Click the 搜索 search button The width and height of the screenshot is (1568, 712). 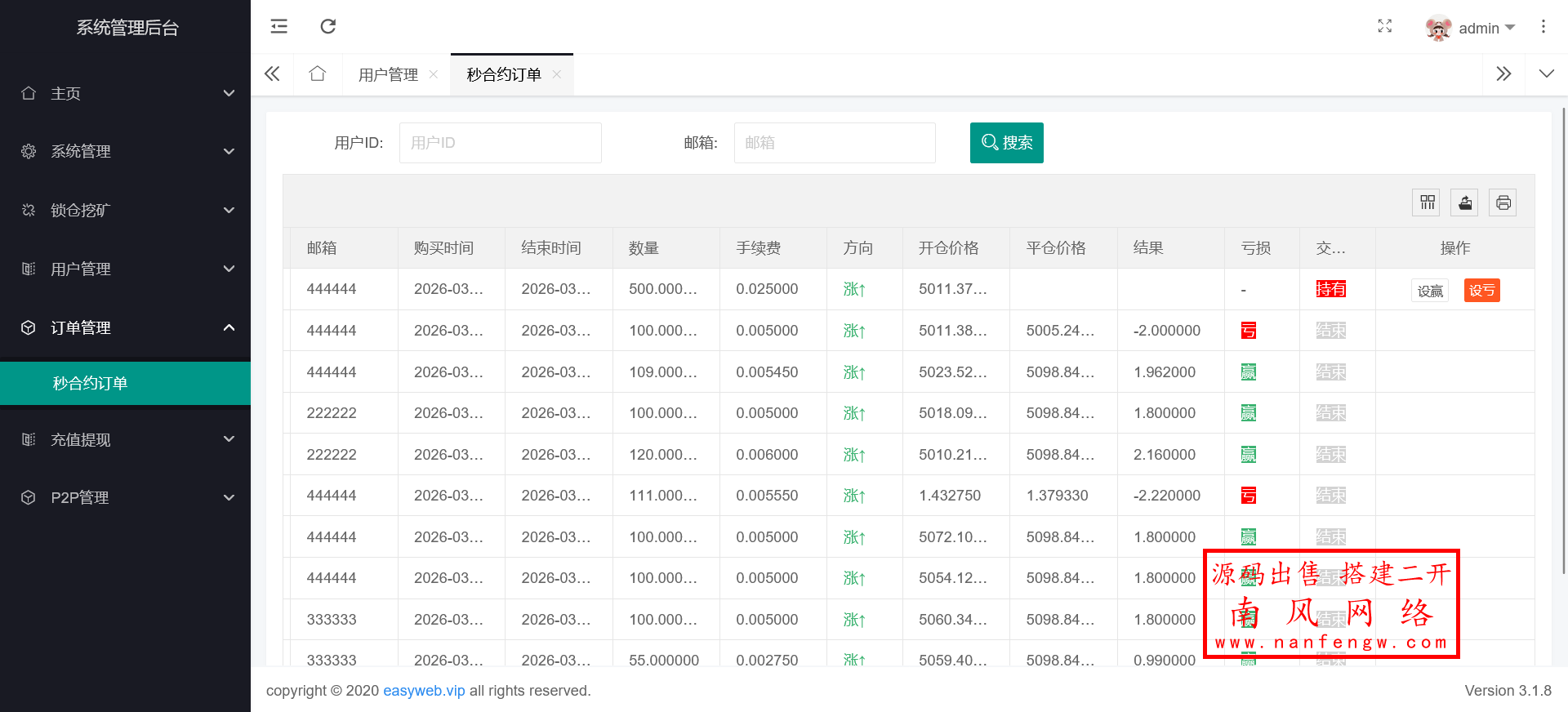1006,143
